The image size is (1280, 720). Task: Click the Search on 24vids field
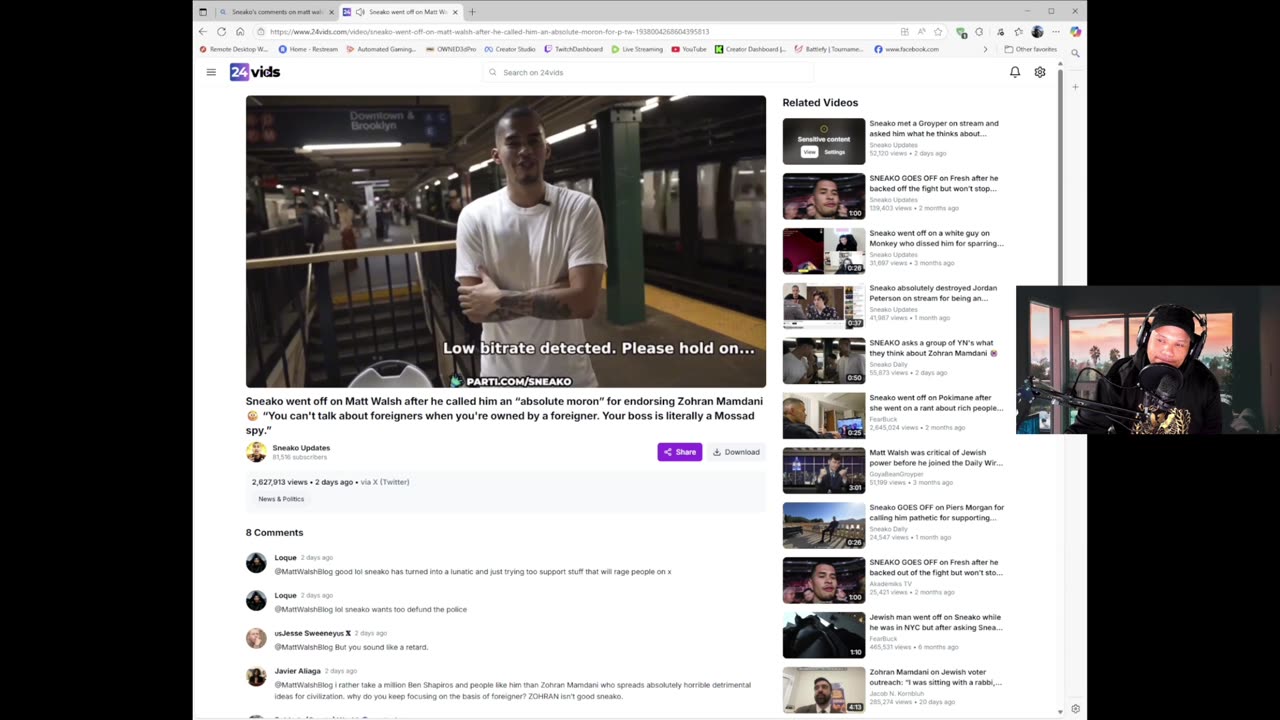650,72
